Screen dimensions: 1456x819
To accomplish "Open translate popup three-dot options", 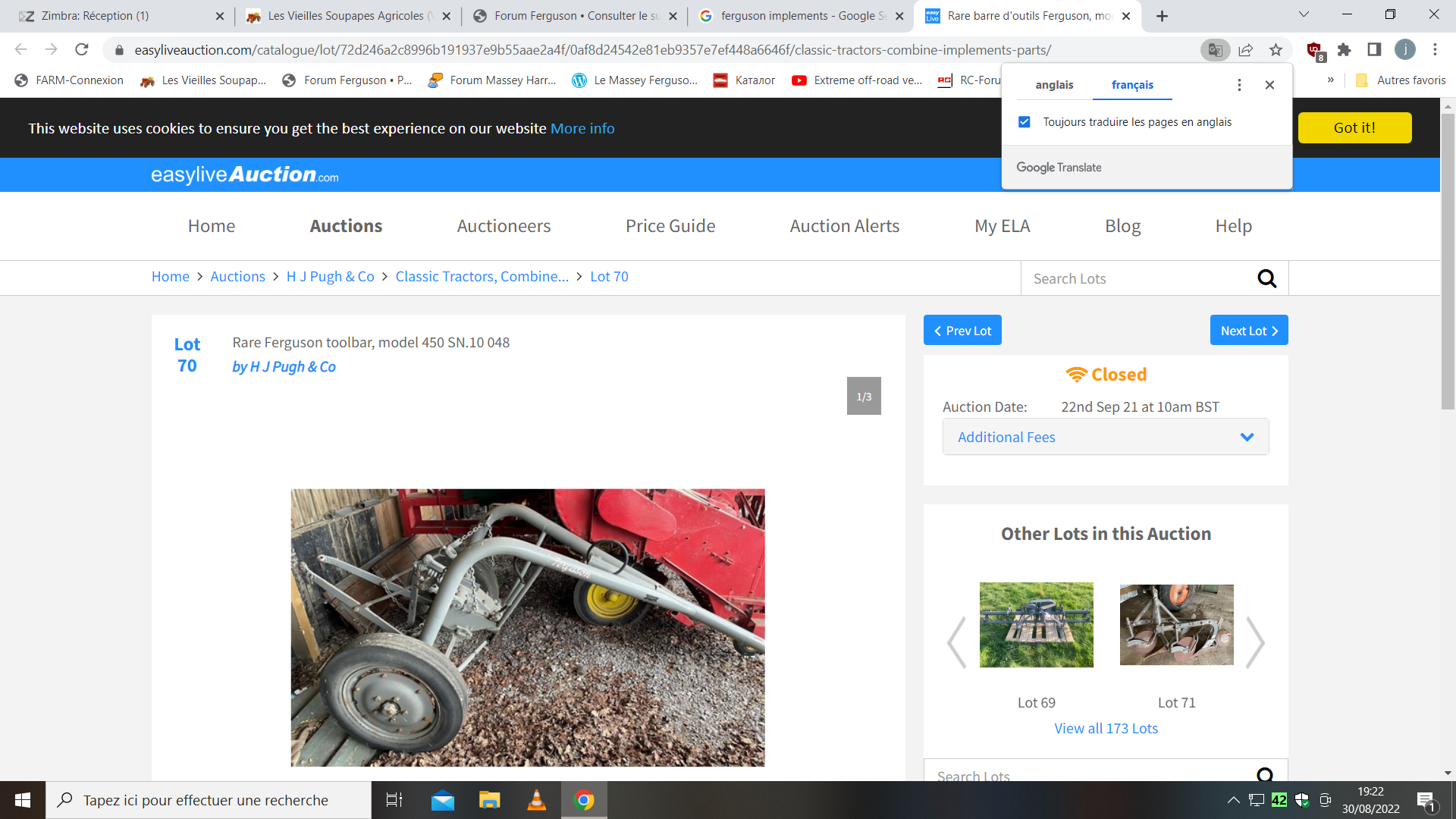I will [x=1239, y=85].
